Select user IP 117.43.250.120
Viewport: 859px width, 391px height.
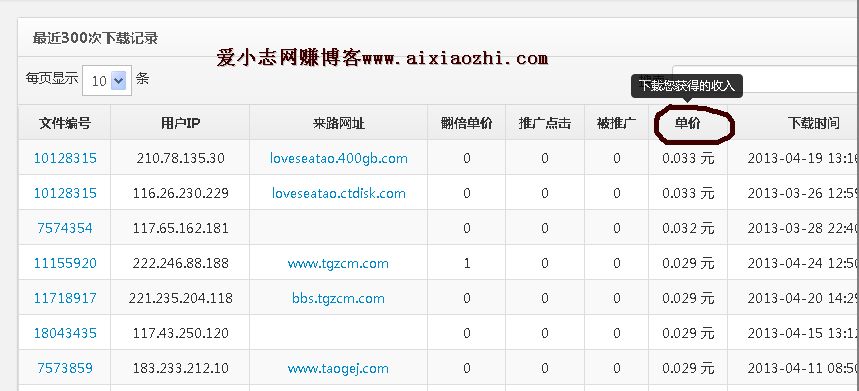[180, 334]
